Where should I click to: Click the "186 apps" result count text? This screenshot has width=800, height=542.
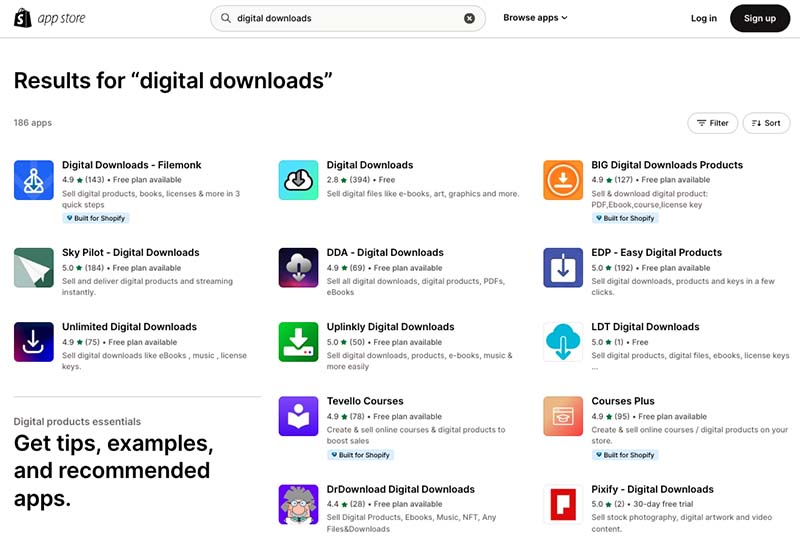[33, 123]
